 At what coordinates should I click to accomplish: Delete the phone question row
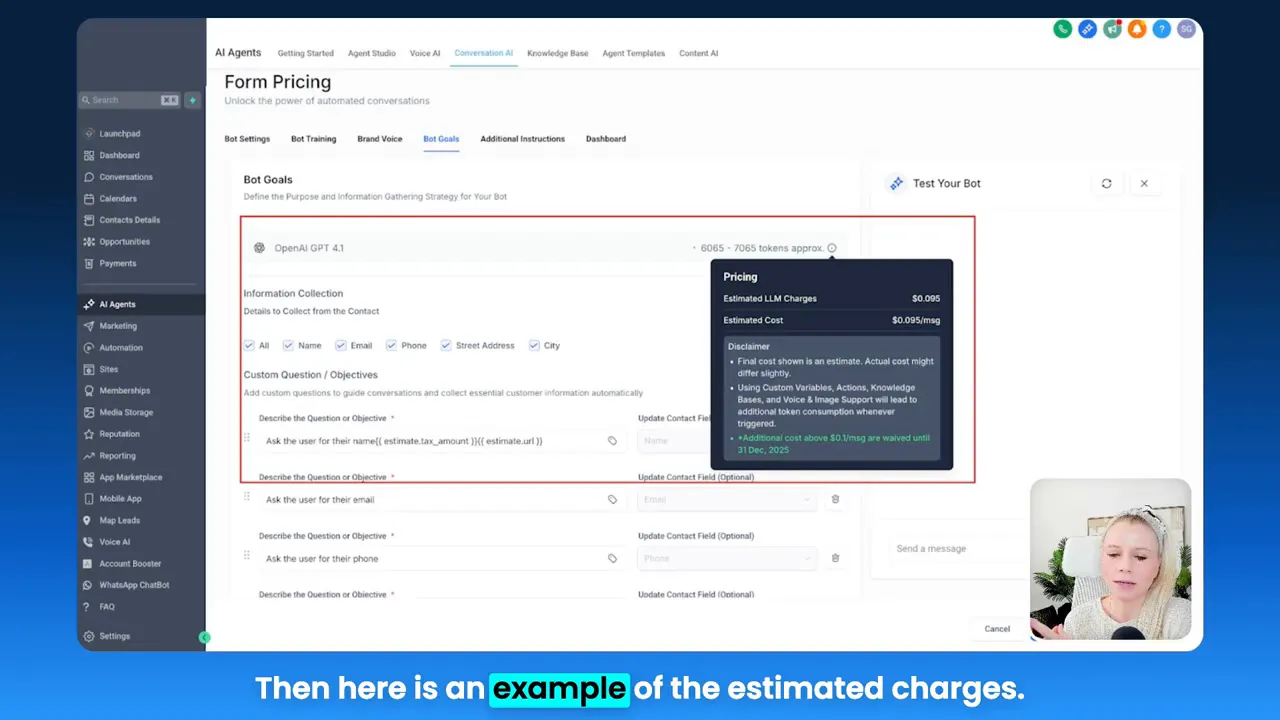tap(835, 559)
